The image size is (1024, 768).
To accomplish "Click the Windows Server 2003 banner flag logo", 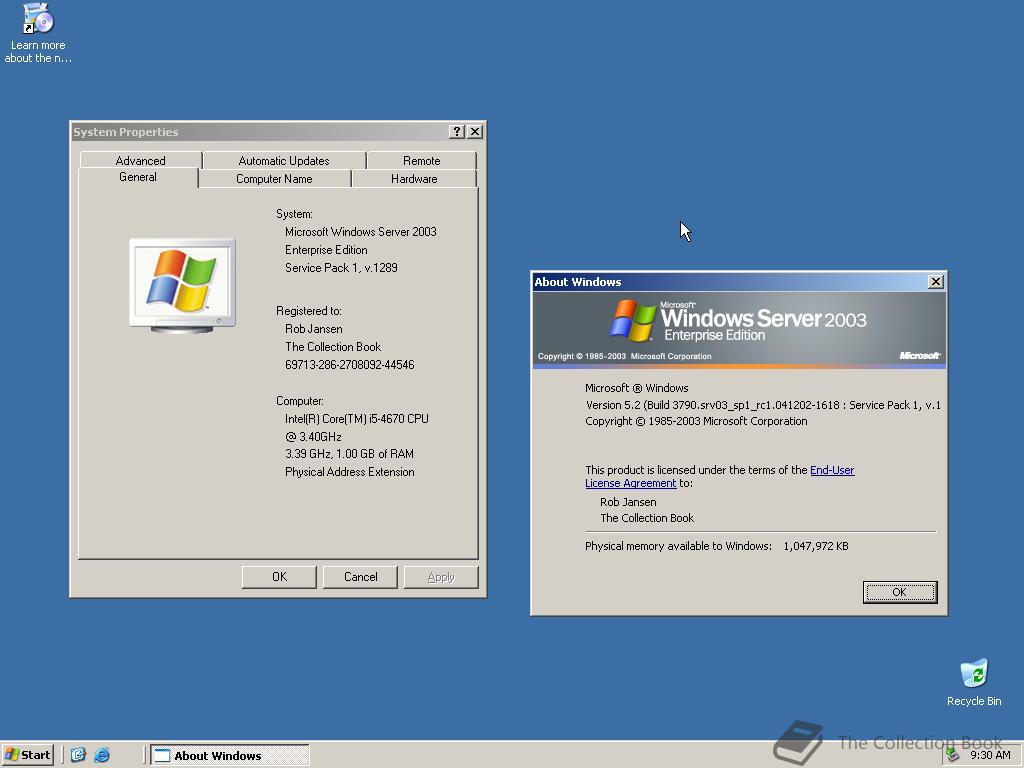I will tap(633, 320).
